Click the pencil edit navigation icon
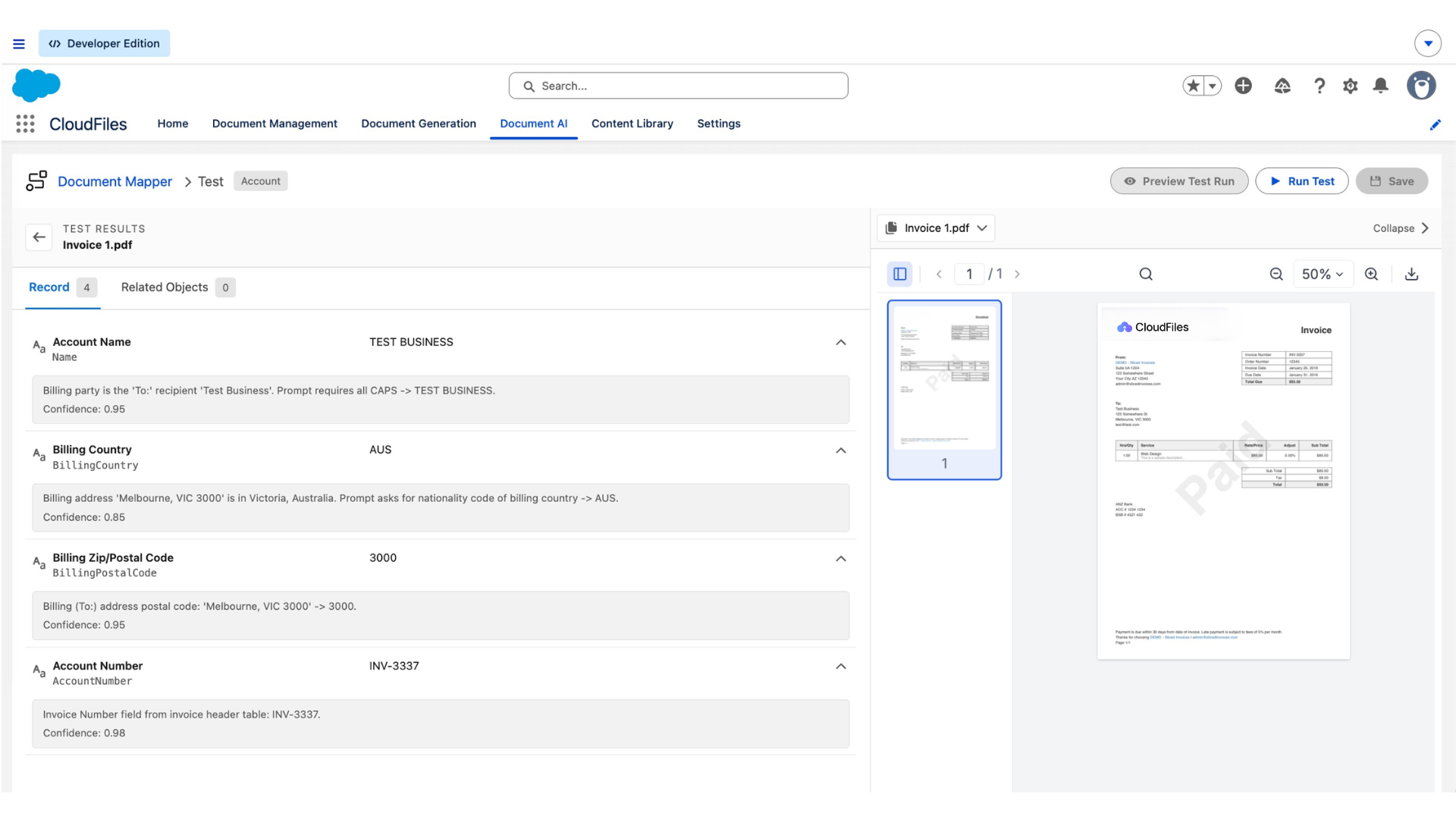Image resolution: width=1456 pixels, height=819 pixels. 1435,124
